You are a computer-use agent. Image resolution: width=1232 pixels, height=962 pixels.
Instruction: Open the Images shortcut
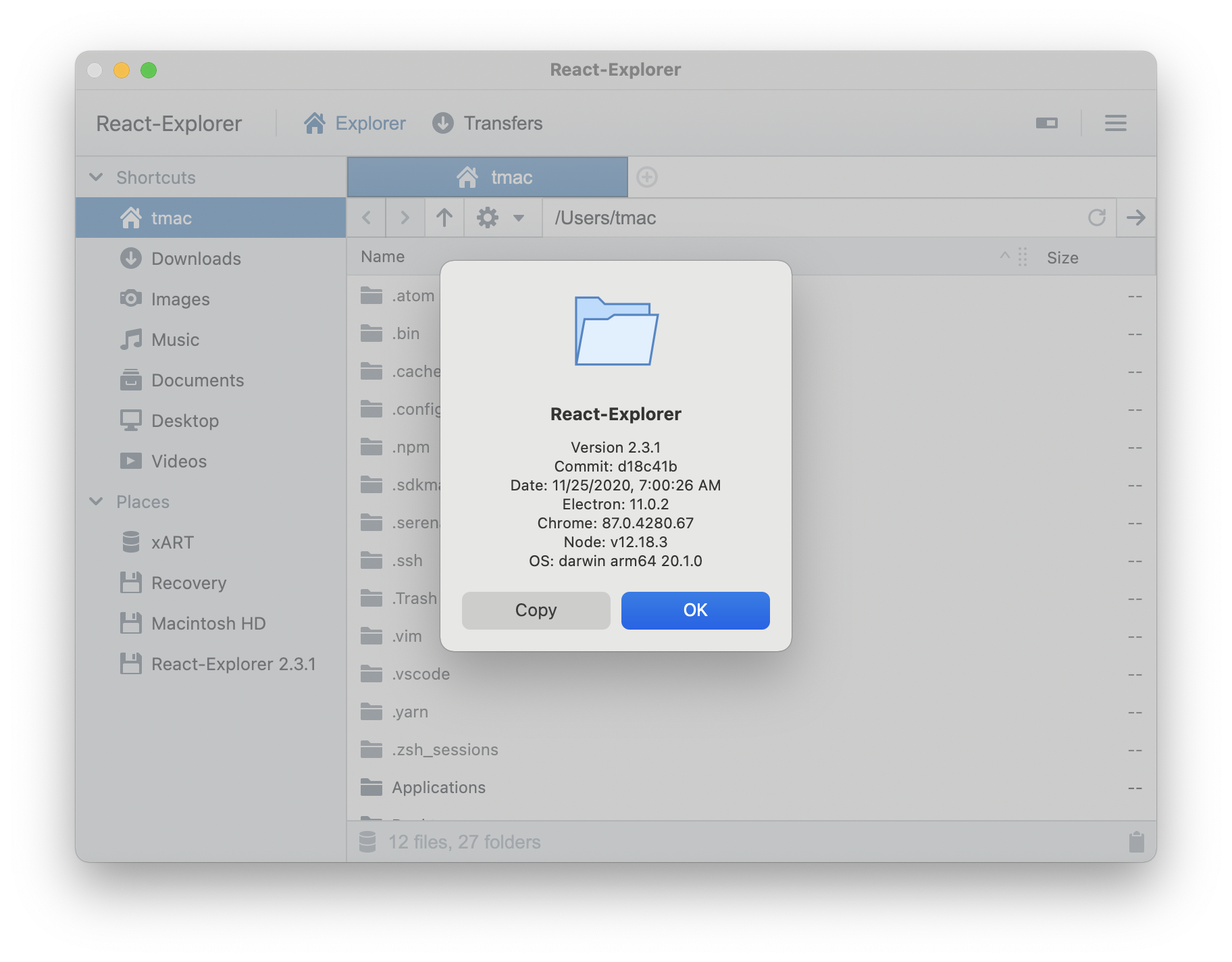coord(211,299)
